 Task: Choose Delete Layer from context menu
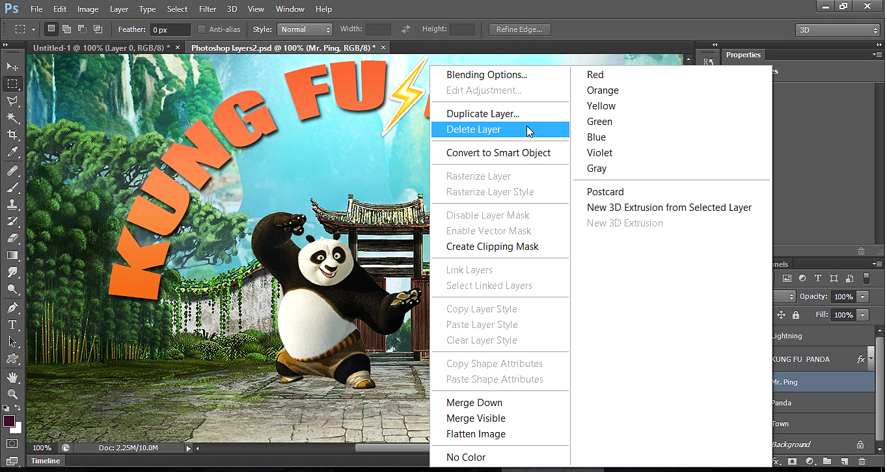point(500,130)
